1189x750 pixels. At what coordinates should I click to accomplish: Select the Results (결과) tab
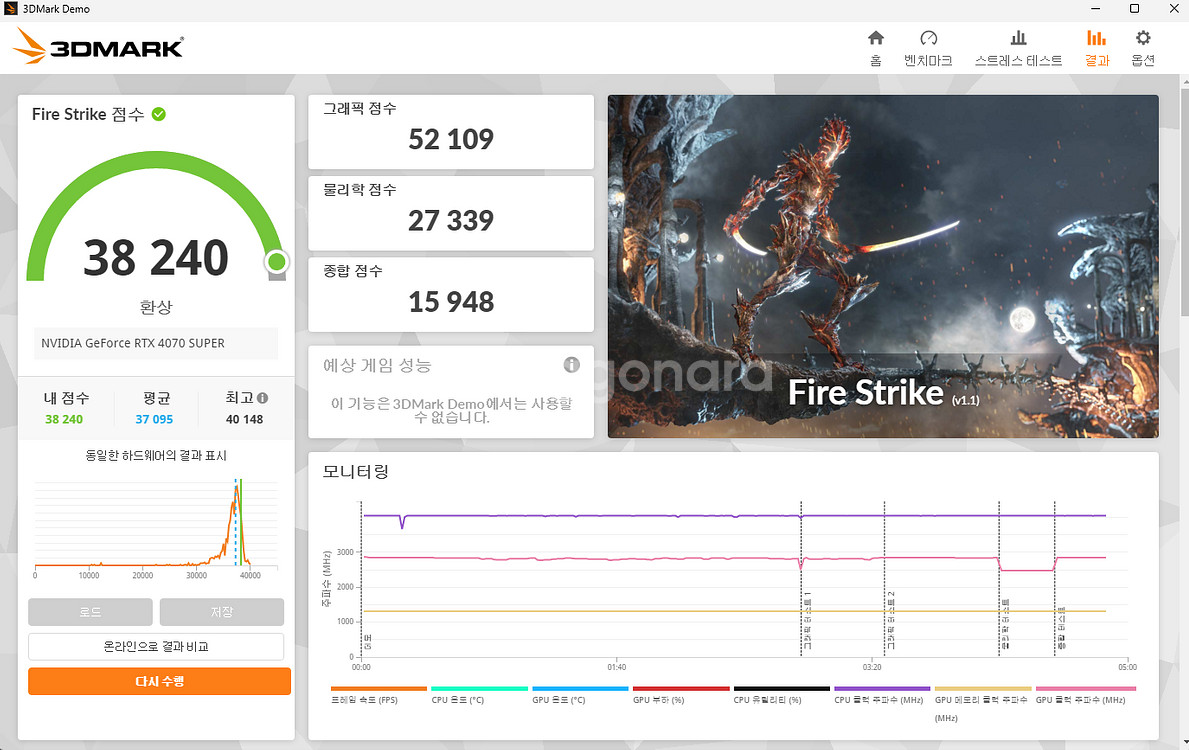tap(1096, 48)
